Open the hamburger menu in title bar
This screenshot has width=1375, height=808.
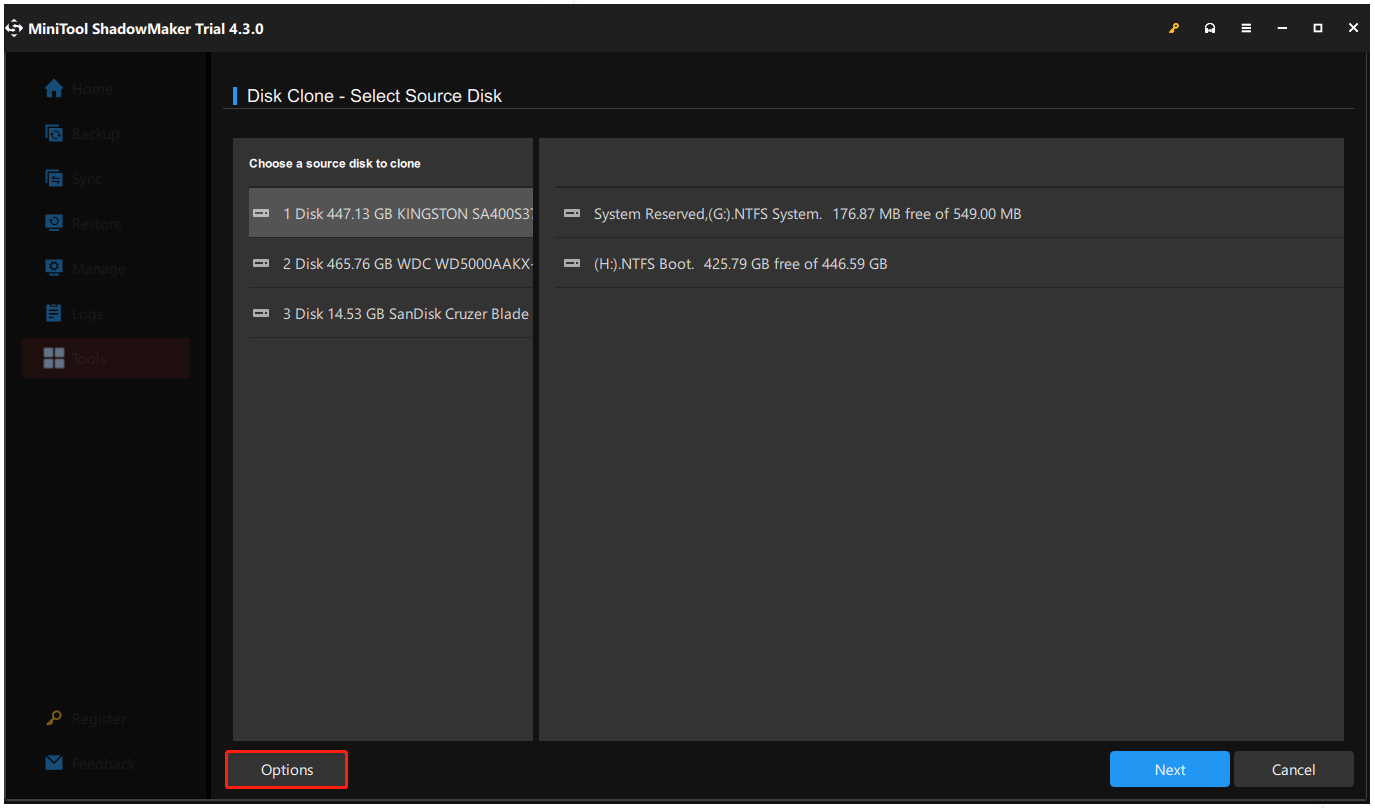pos(1246,29)
